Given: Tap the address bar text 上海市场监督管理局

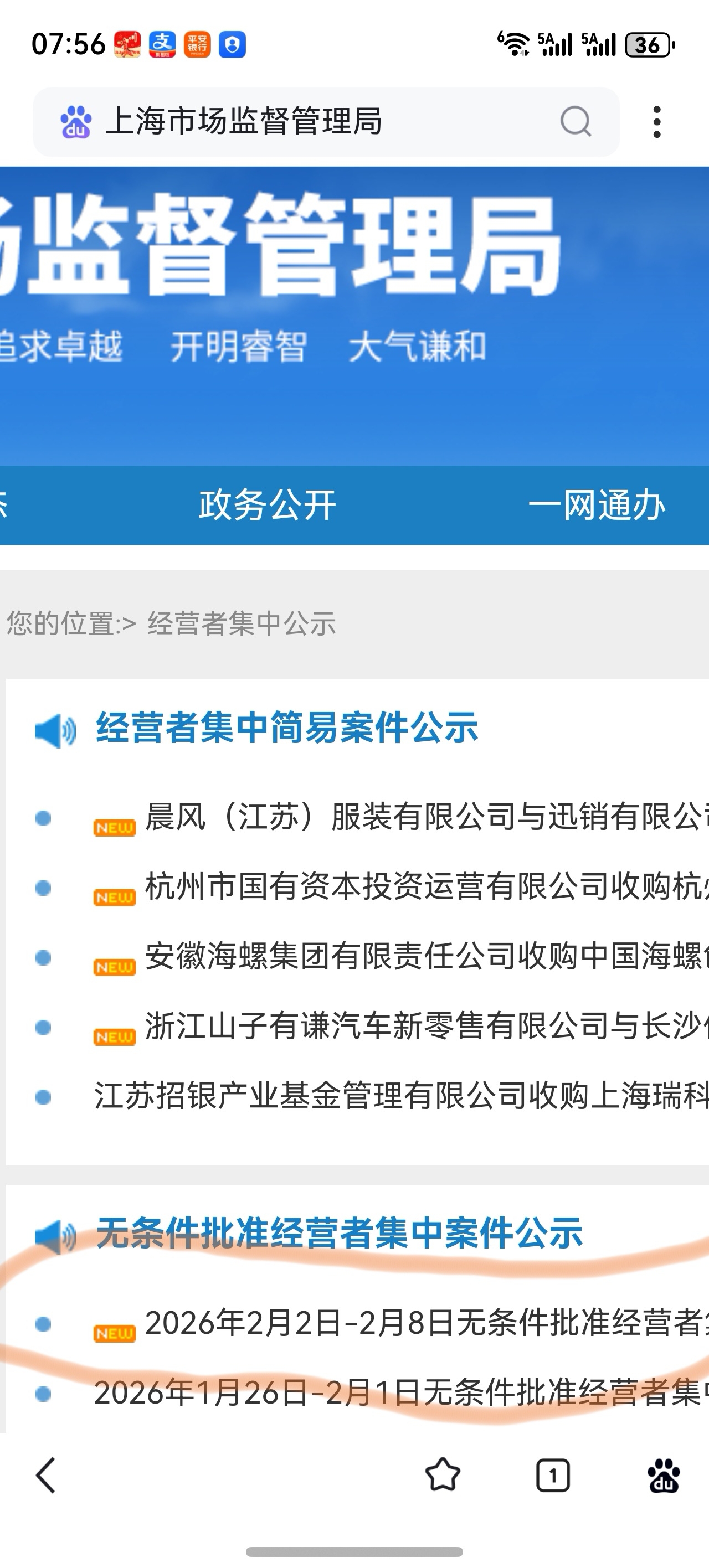Looking at the screenshot, I should (x=244, y=122).
